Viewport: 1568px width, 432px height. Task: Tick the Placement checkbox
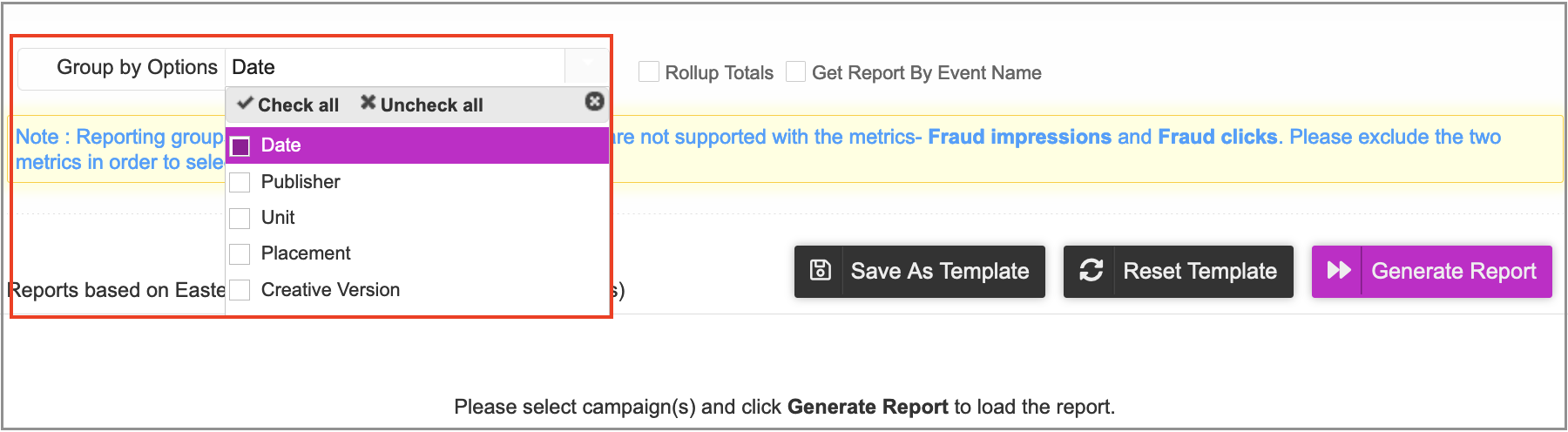240,253
